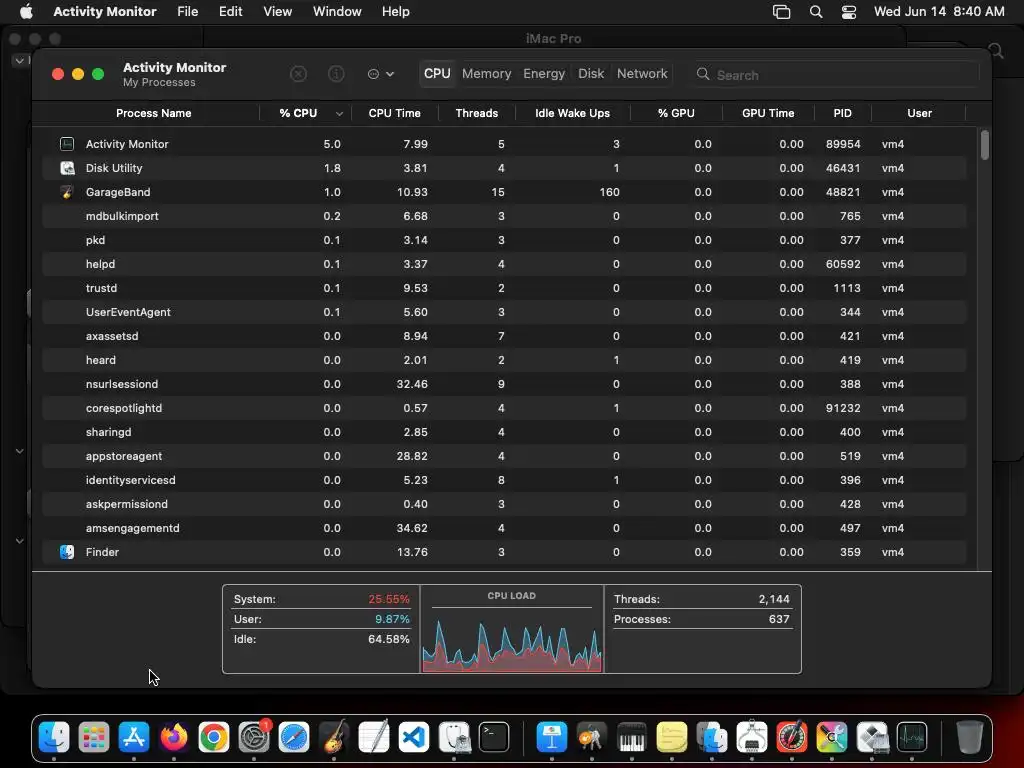1024x768 pixels.
Task: Open Terminal from the Dock
Action: [x=494, y=738]
